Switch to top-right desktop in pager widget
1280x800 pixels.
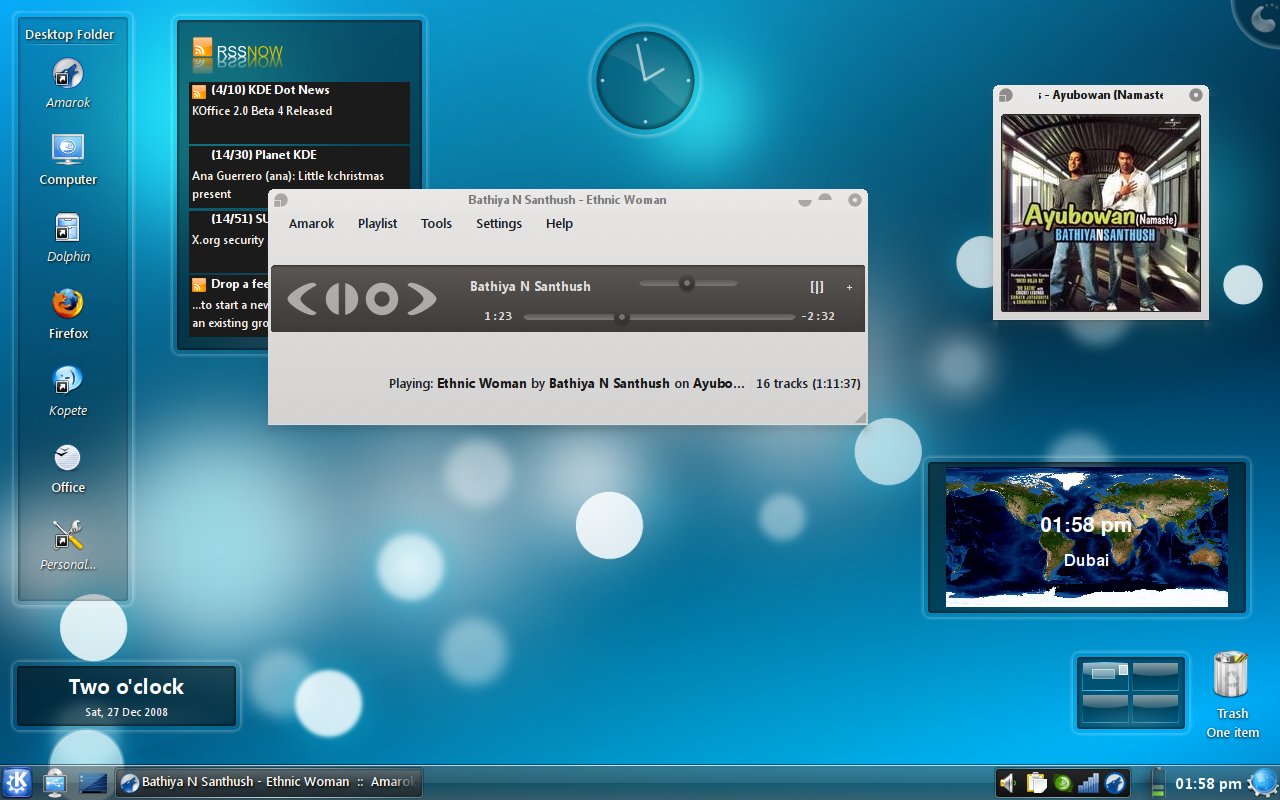click(x=1155, y=675)
